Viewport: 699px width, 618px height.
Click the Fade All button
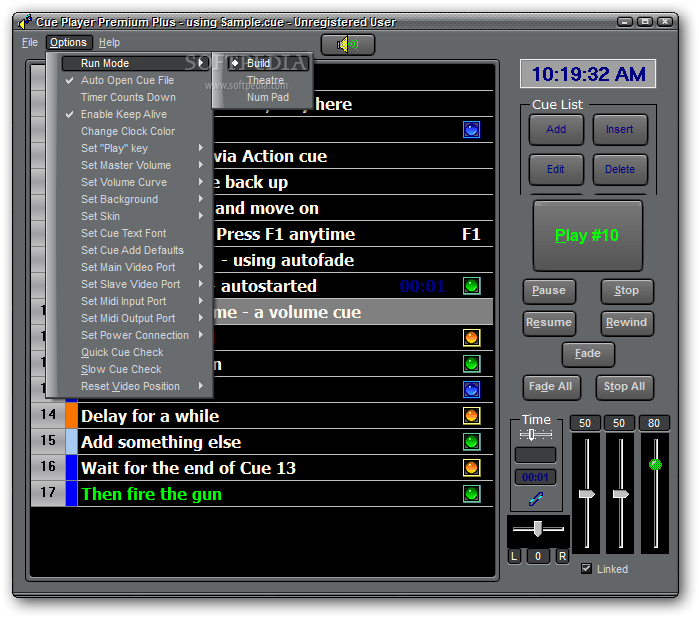(x=551, y=387)
